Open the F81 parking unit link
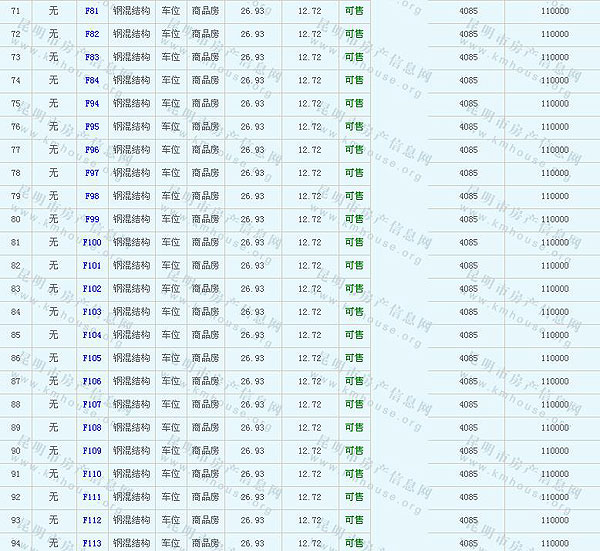This screenshot has height=551, width=600. pyautogui.click(x=91, y=11)
